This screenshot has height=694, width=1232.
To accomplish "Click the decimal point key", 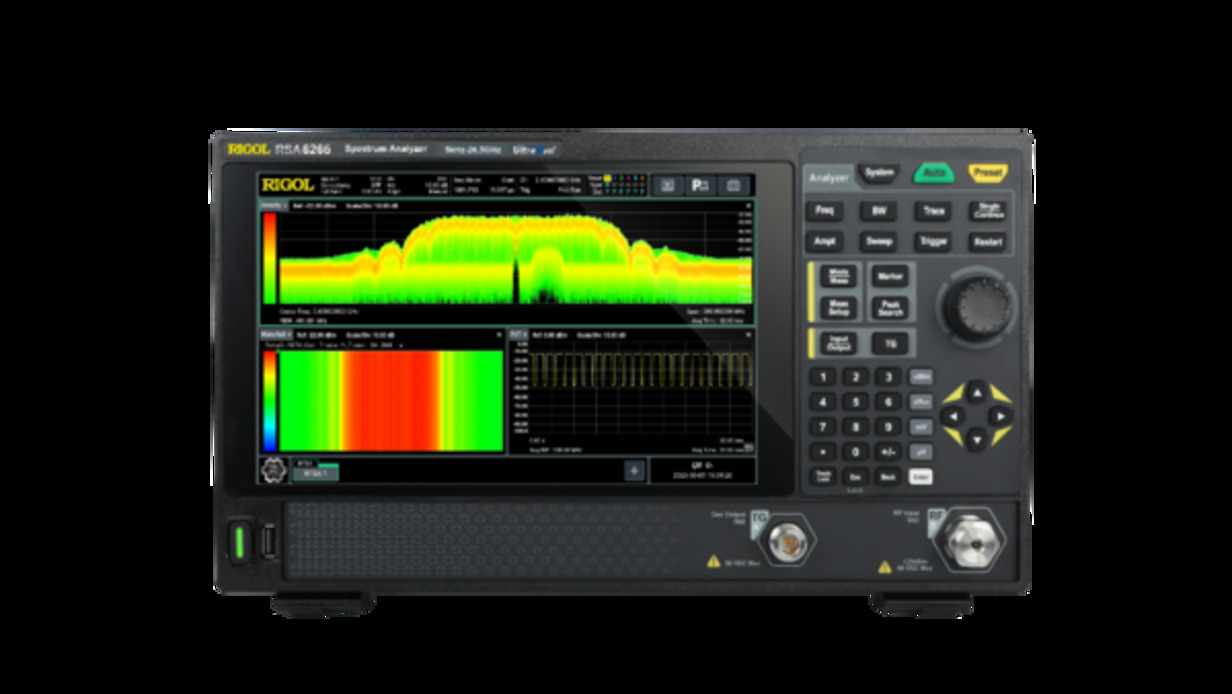I will click(x=822, y=452).
